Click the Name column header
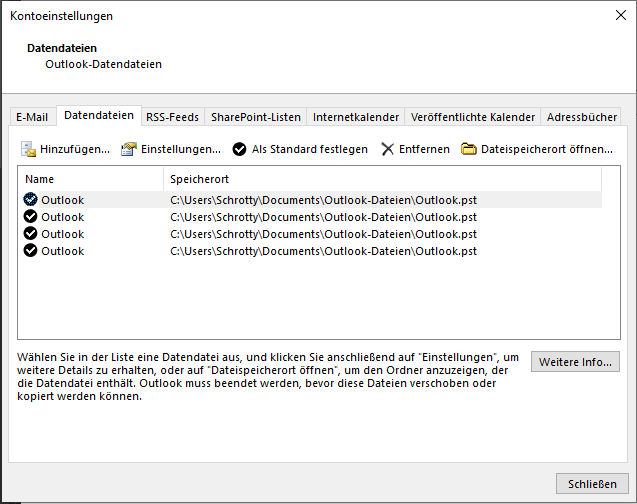The height and width of the screenshot is (504, 637). [91, 179]
